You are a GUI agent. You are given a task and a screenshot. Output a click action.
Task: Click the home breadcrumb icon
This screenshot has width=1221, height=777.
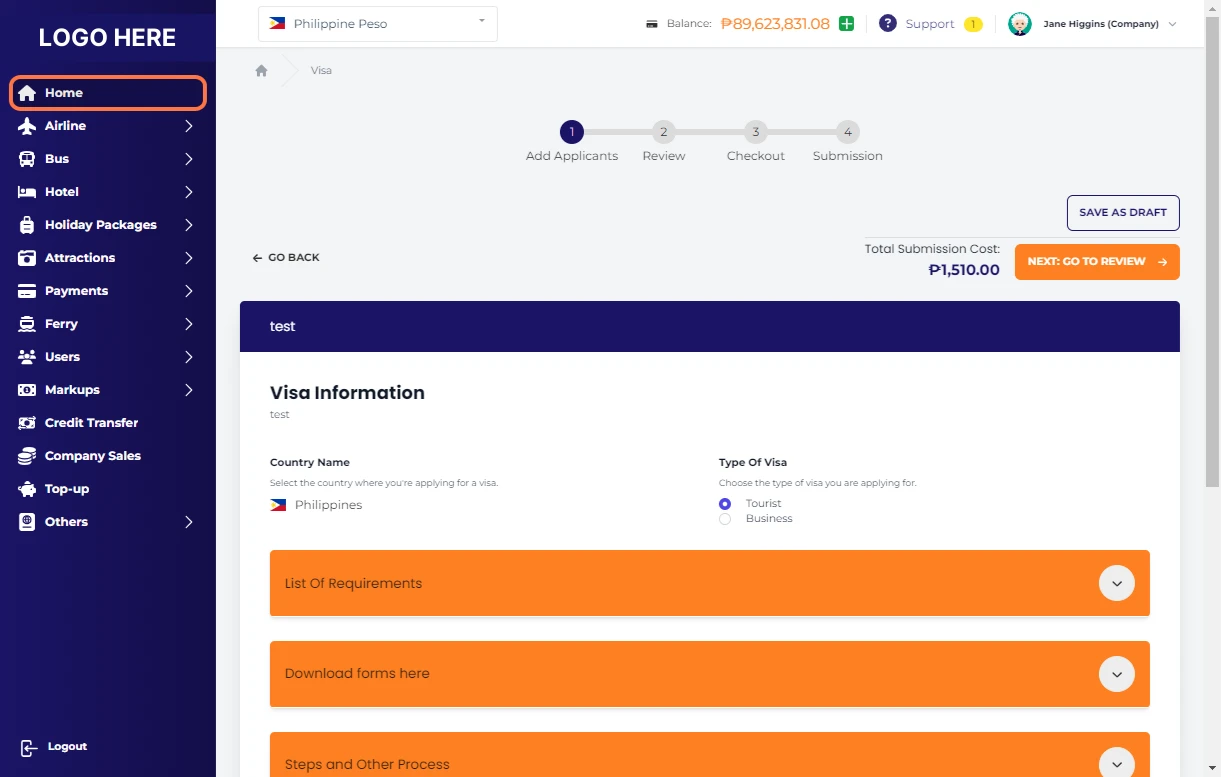click(x=261, y=71)
